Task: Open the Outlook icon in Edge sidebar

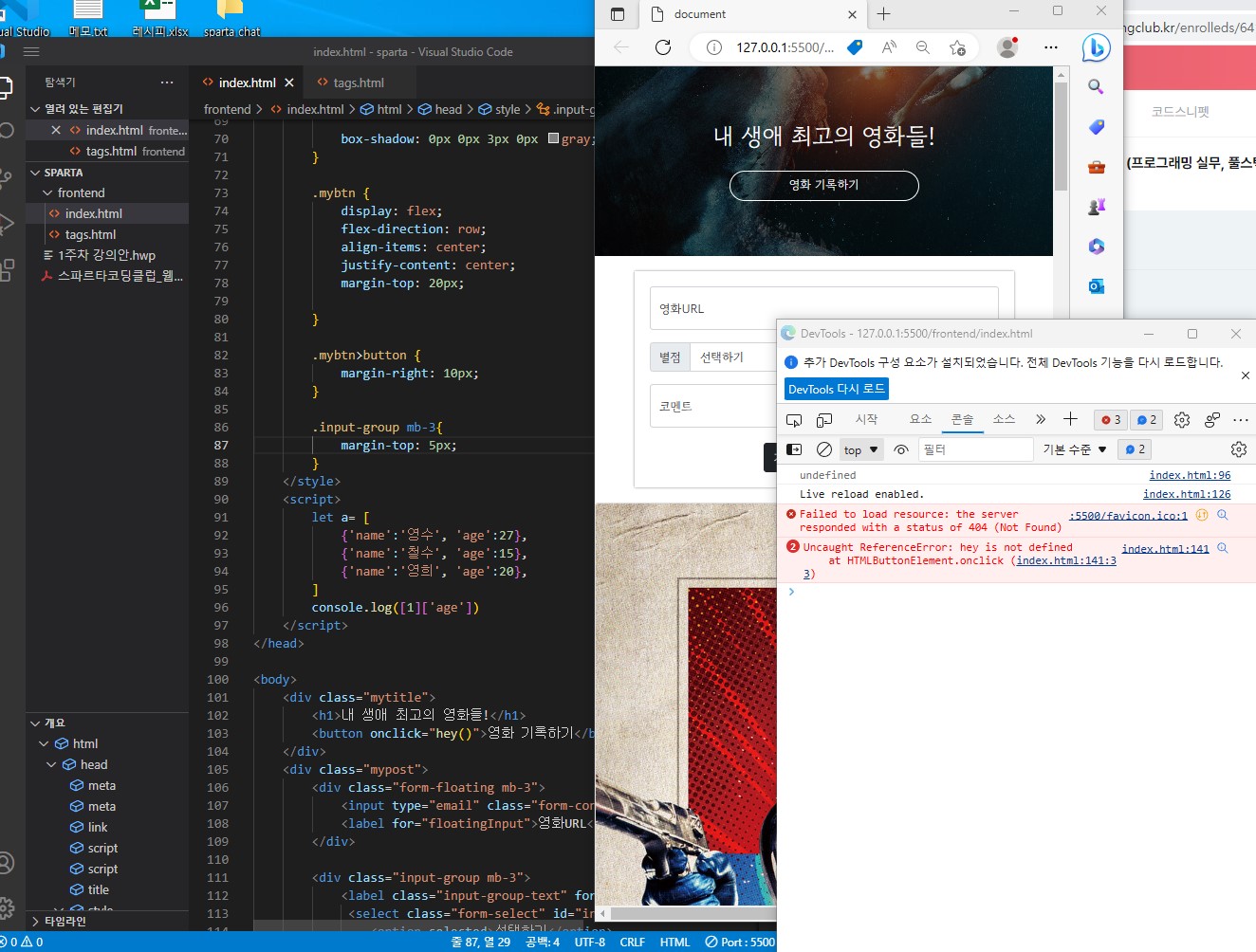Action: coord(1097,286)
